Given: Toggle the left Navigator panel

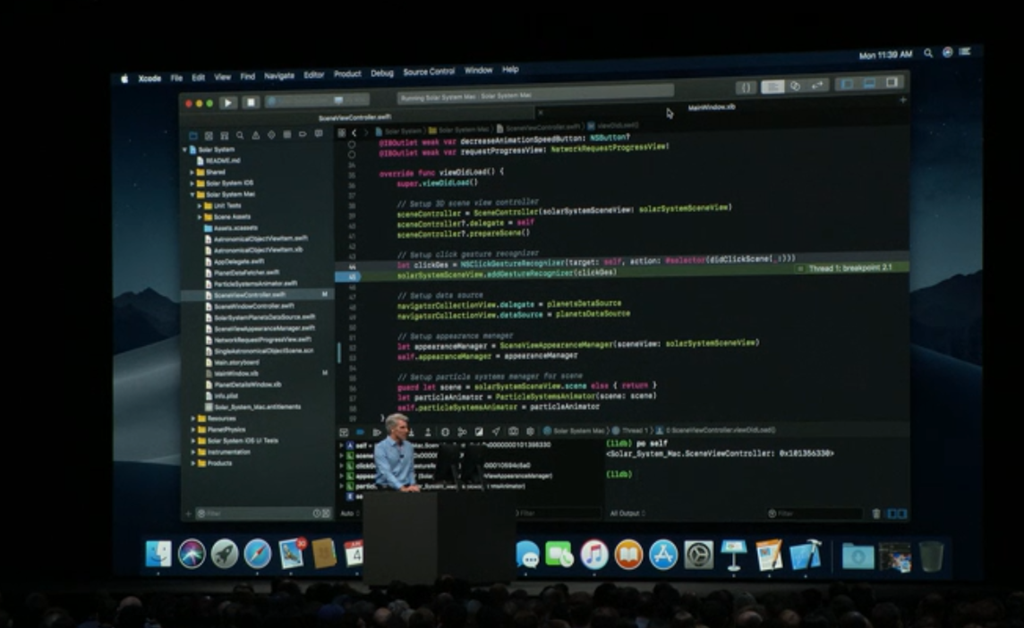Looking at the screenshot, I should coord(848,84).
